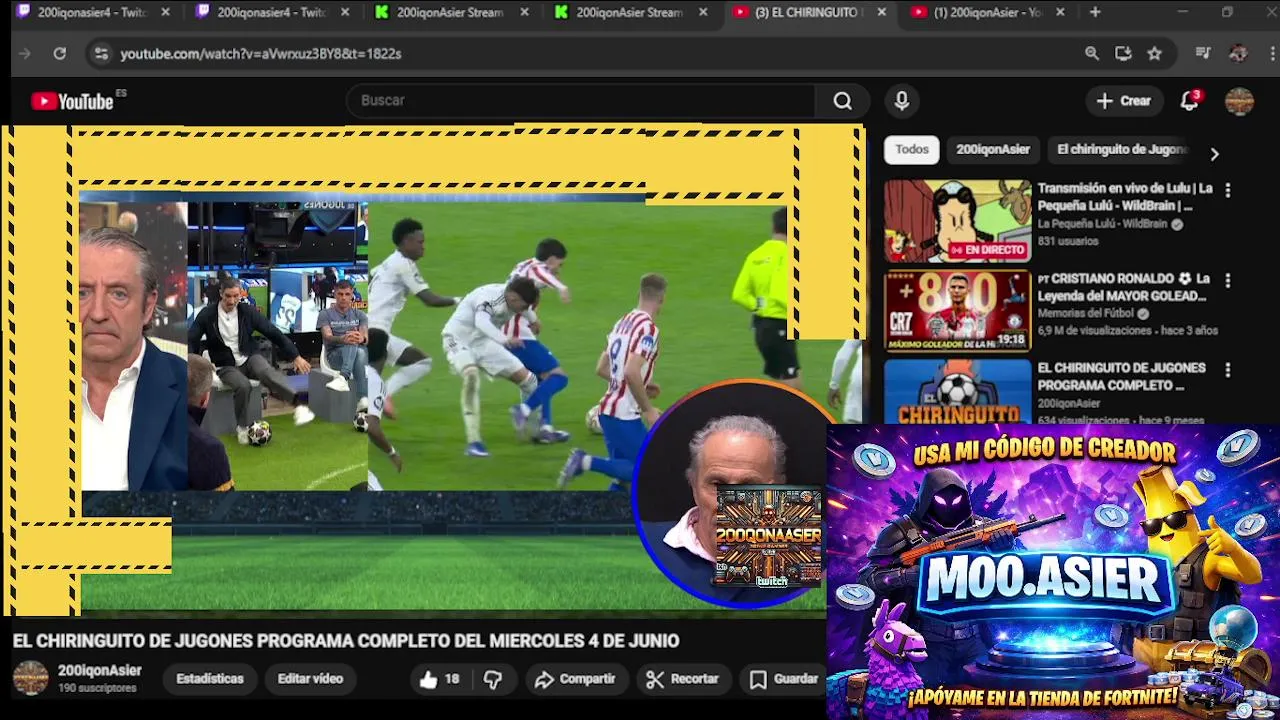Click Recortar to clip the video
The width and height of the screenshot is (1280, 720).
[x=683, y=679]
